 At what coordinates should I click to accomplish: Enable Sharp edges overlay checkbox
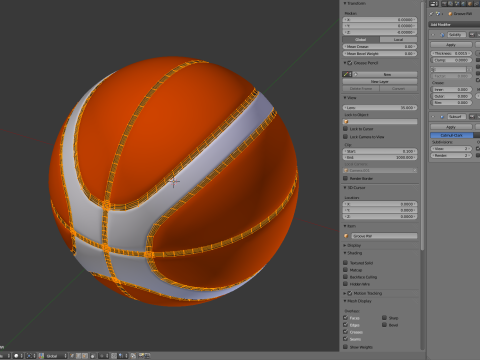pyautogui.click(x=384, y=318)
